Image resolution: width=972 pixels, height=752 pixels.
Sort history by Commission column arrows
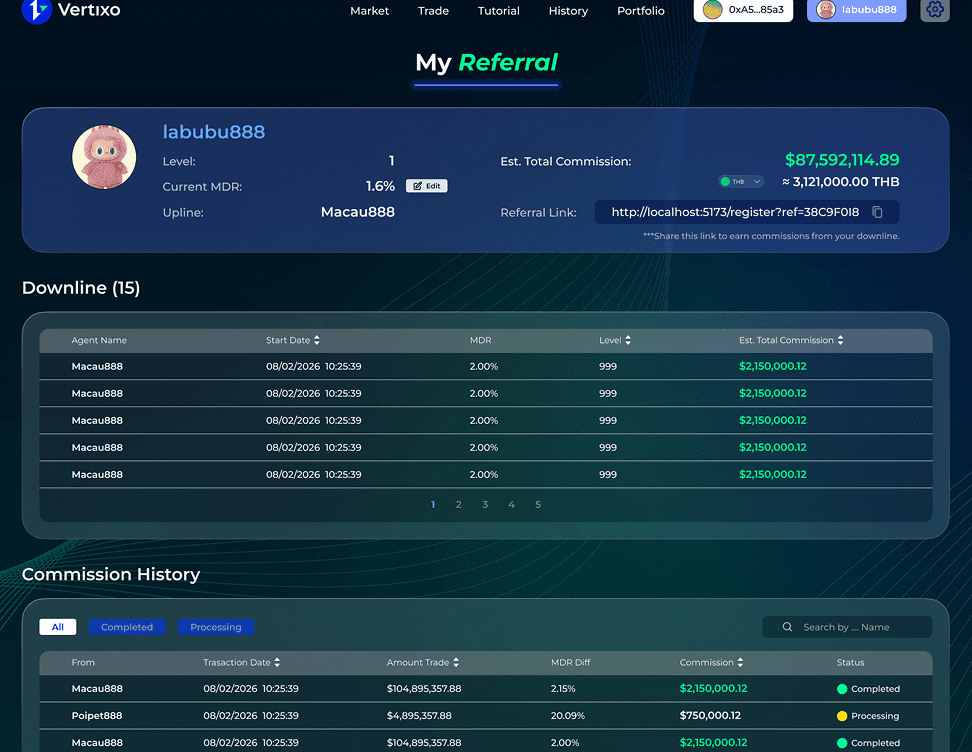[x=740, y=662]
